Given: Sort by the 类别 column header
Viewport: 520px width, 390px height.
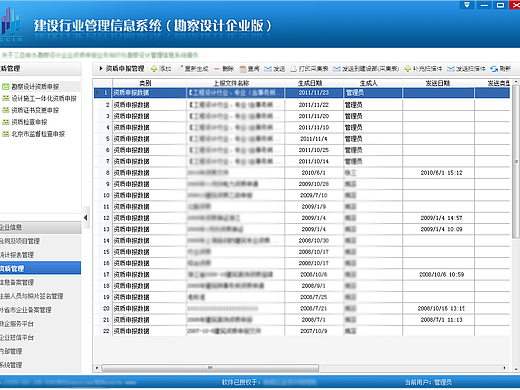Looking at the screenshot, I should pos(149,83).
